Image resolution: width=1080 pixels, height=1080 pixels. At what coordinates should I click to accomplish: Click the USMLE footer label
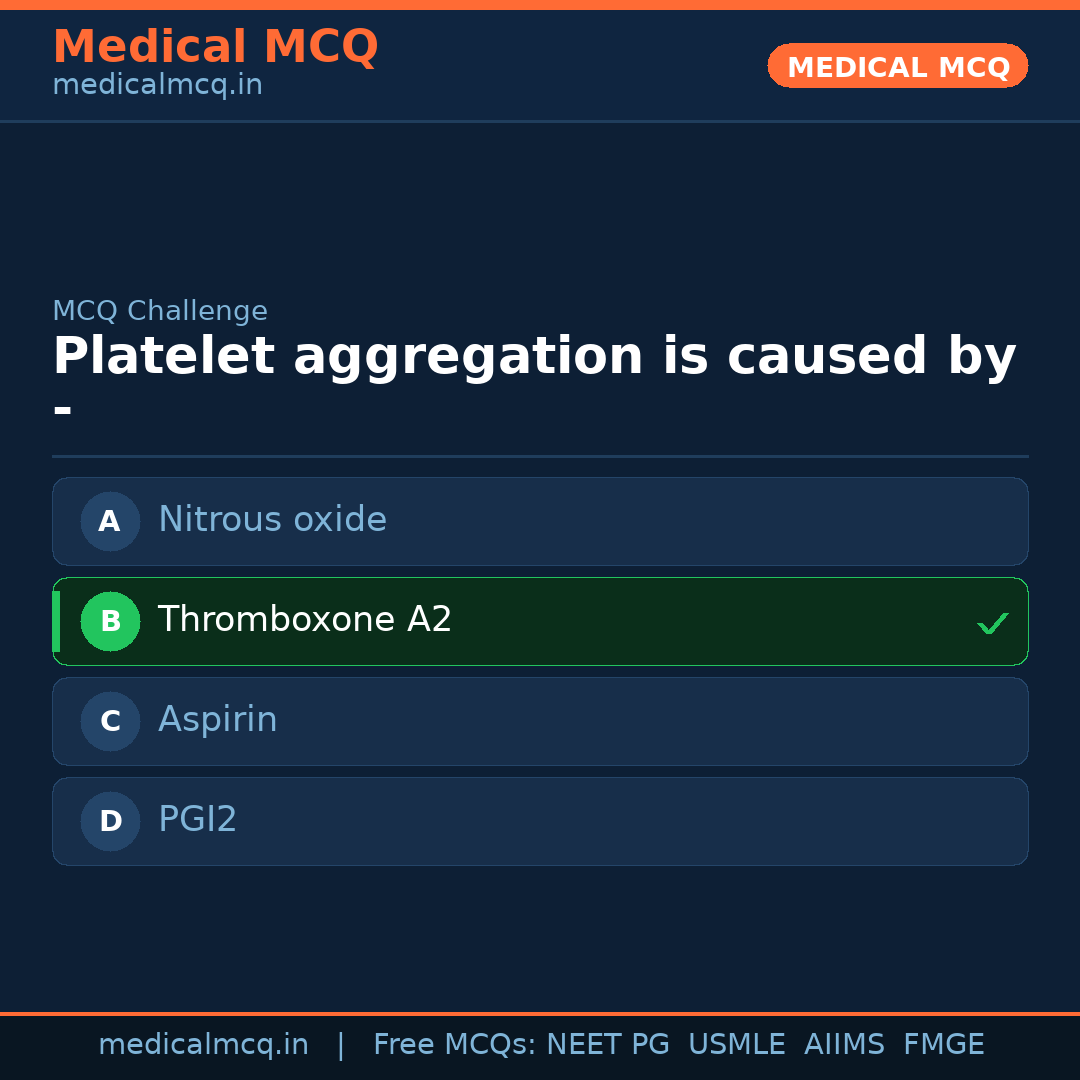pos(737,1043)
